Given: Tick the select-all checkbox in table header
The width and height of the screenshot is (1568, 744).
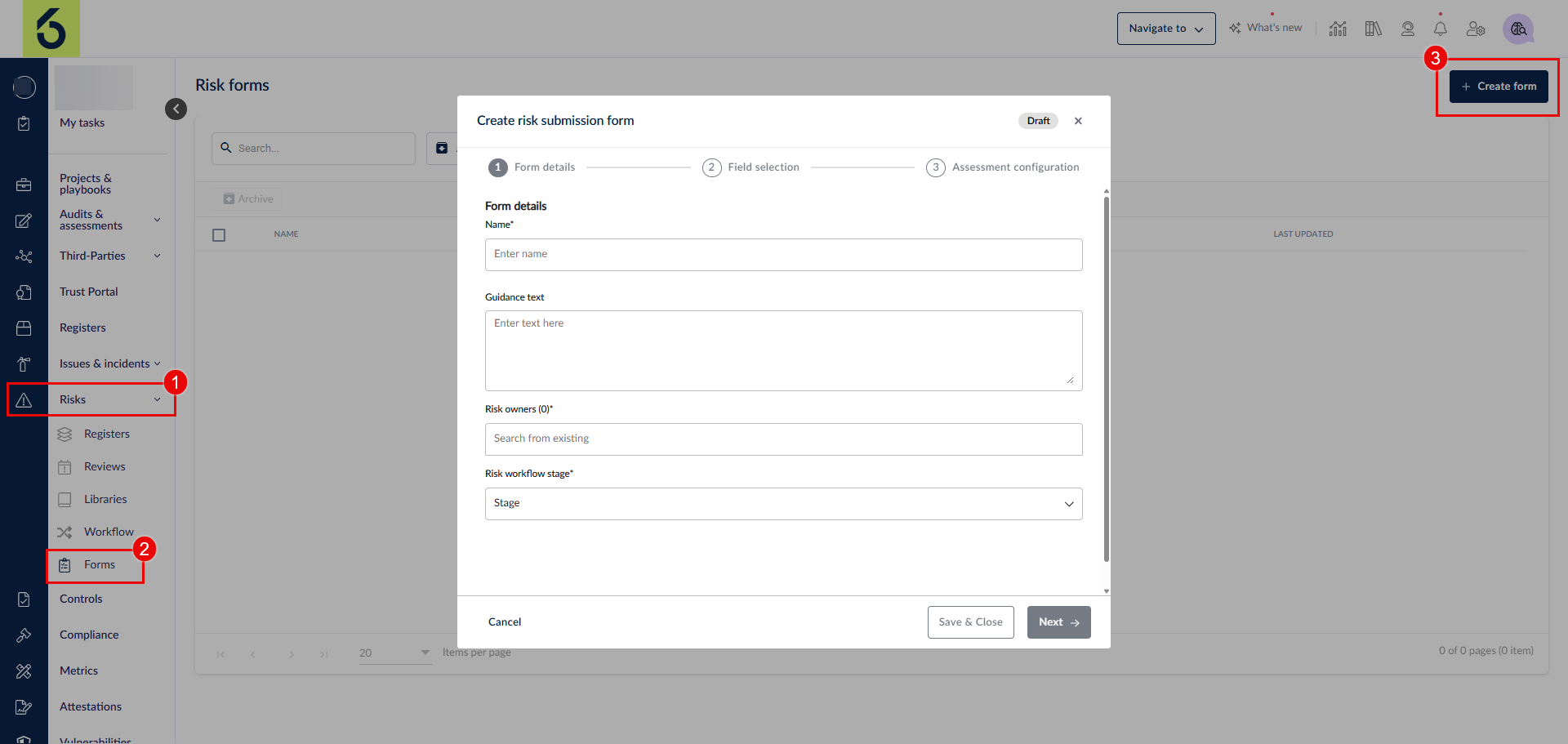Looking at the screenshot, I should (x=219, y=235).
